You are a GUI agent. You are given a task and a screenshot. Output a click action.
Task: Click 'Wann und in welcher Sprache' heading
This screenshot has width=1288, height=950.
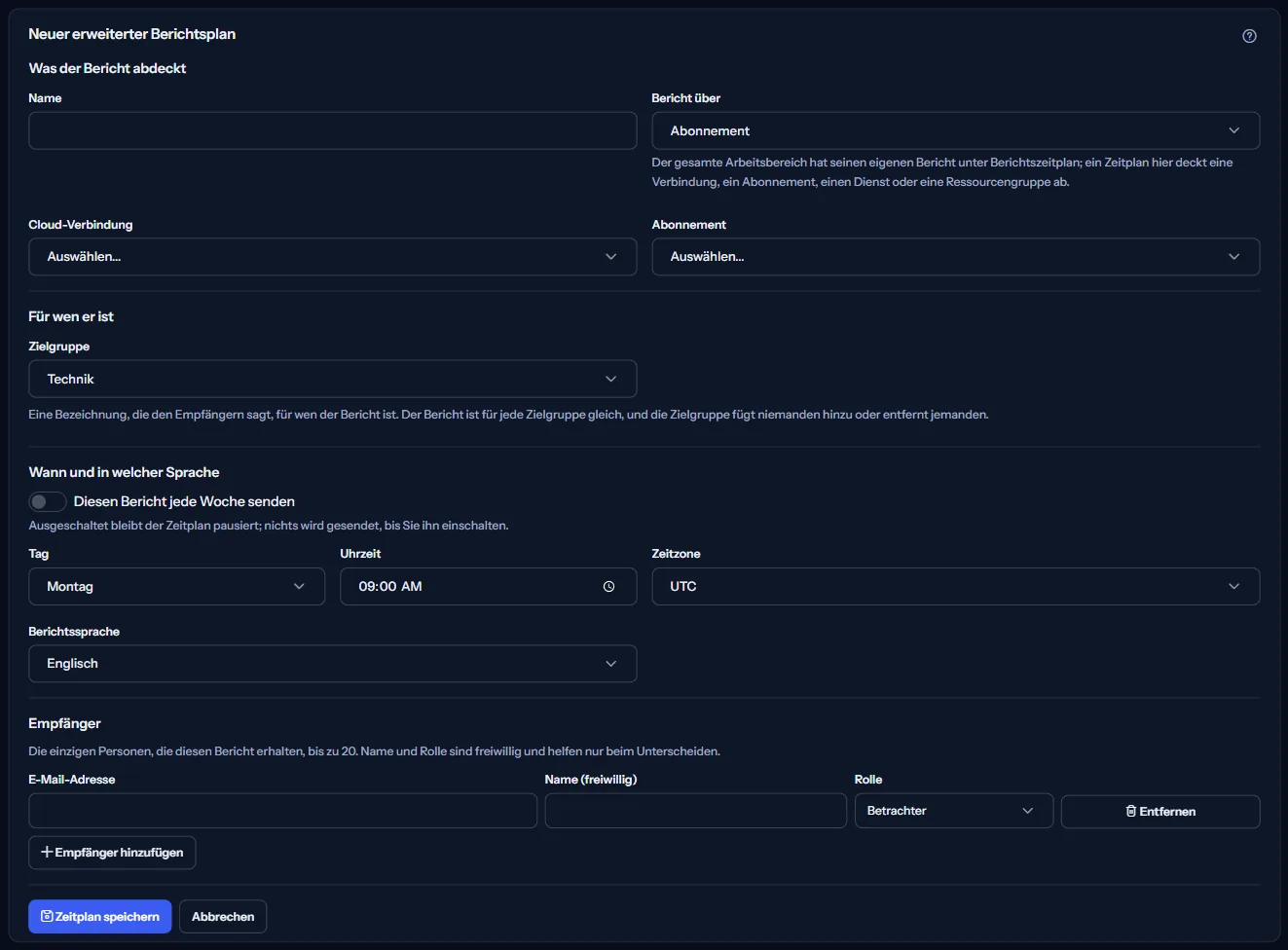pos(124,472)
